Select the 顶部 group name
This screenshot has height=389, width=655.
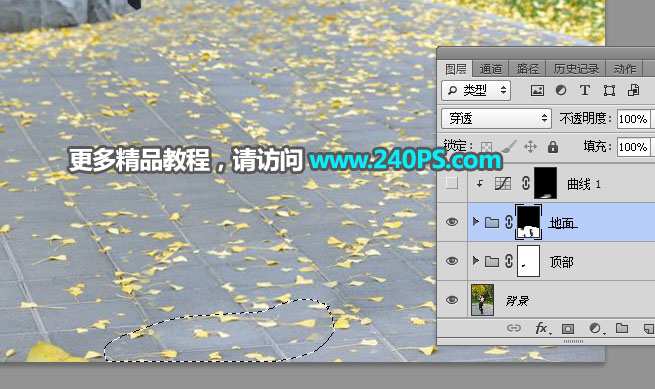pos(562,262)
